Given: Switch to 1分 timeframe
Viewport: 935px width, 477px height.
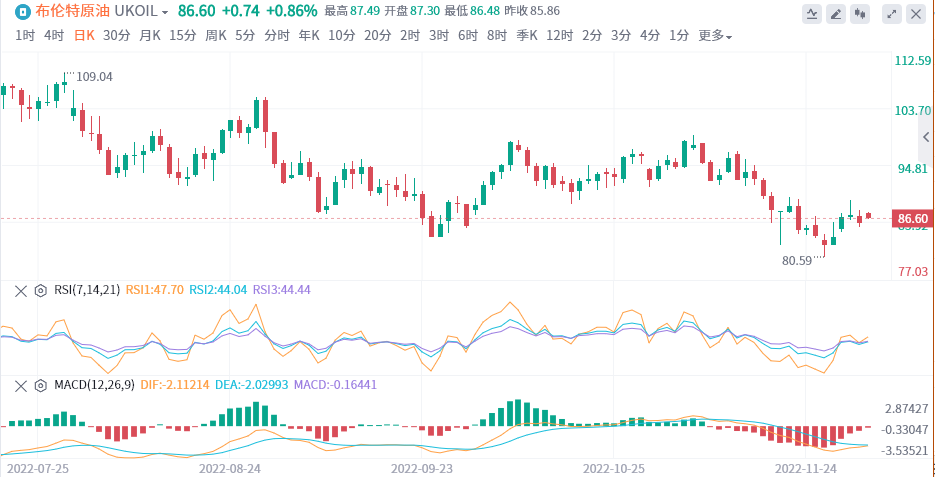Looking at the screenshot, I should pyautogui.click(x=679, y=36).
